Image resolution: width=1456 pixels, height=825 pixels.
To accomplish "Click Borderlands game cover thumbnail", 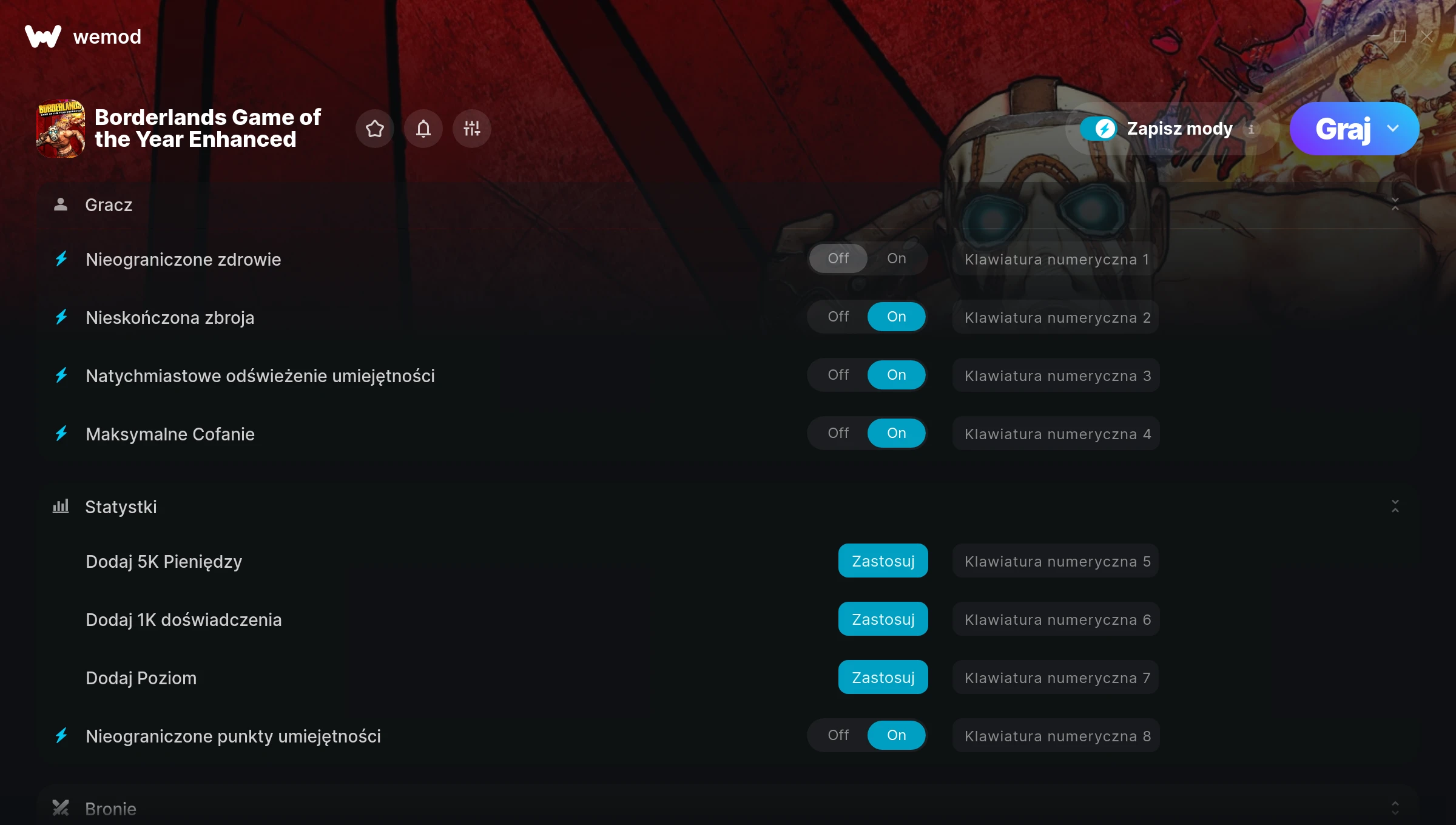I will tap(61, 129).
